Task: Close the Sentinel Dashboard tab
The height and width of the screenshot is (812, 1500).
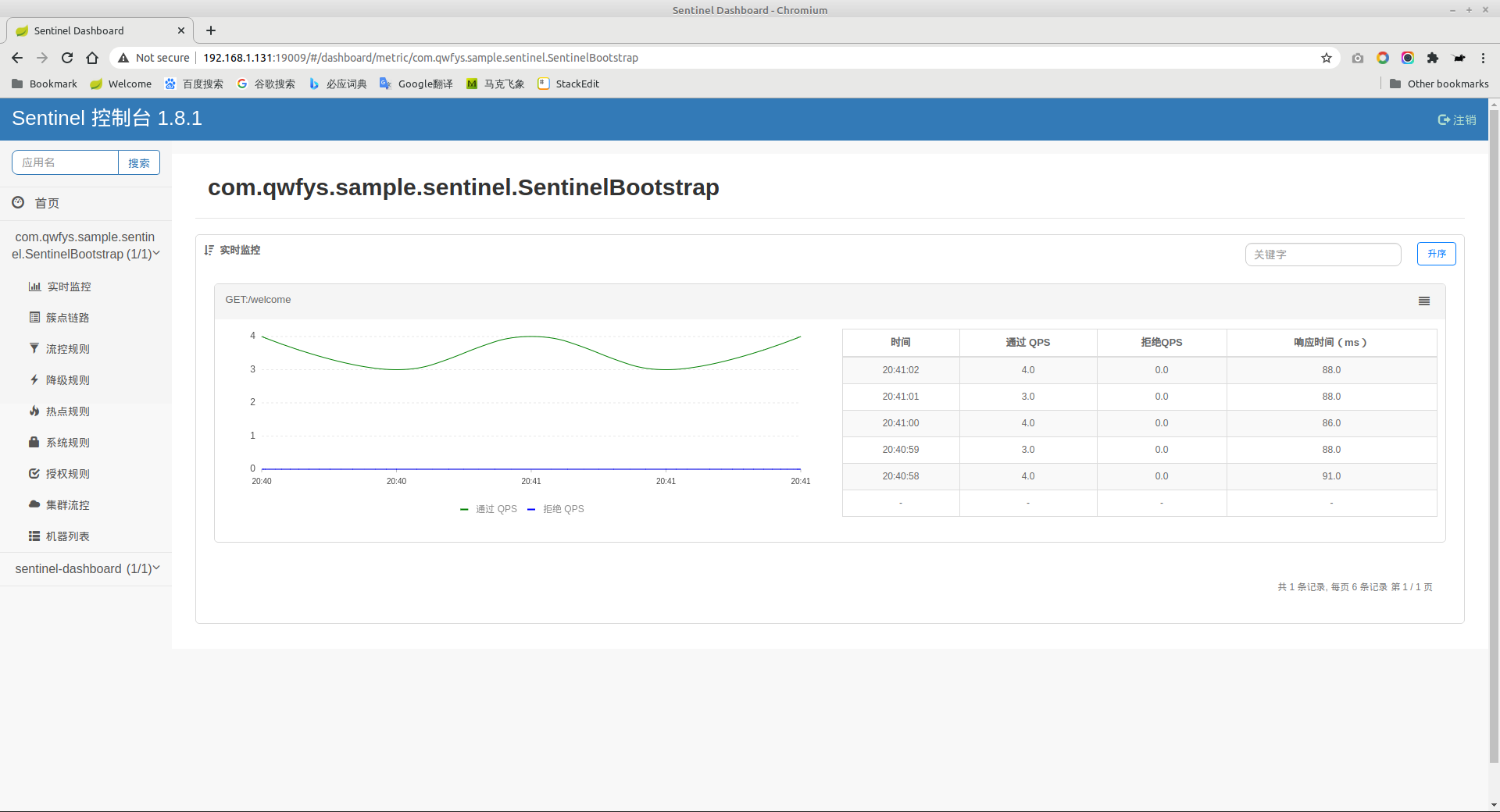Action: click(x=181, y=30)
